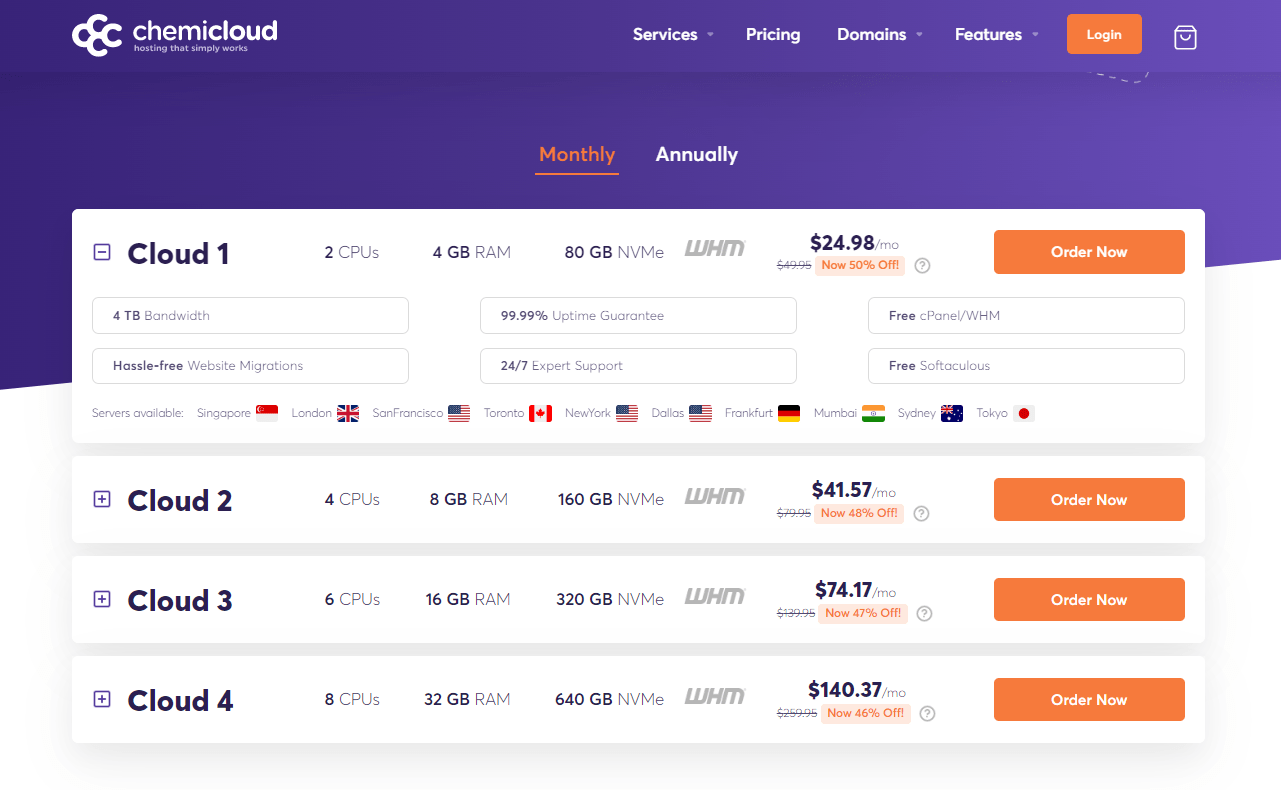Switch to Monthly billing tab
The width and height of the screenshot is (1281, 790).
click(x=577, y=155)
